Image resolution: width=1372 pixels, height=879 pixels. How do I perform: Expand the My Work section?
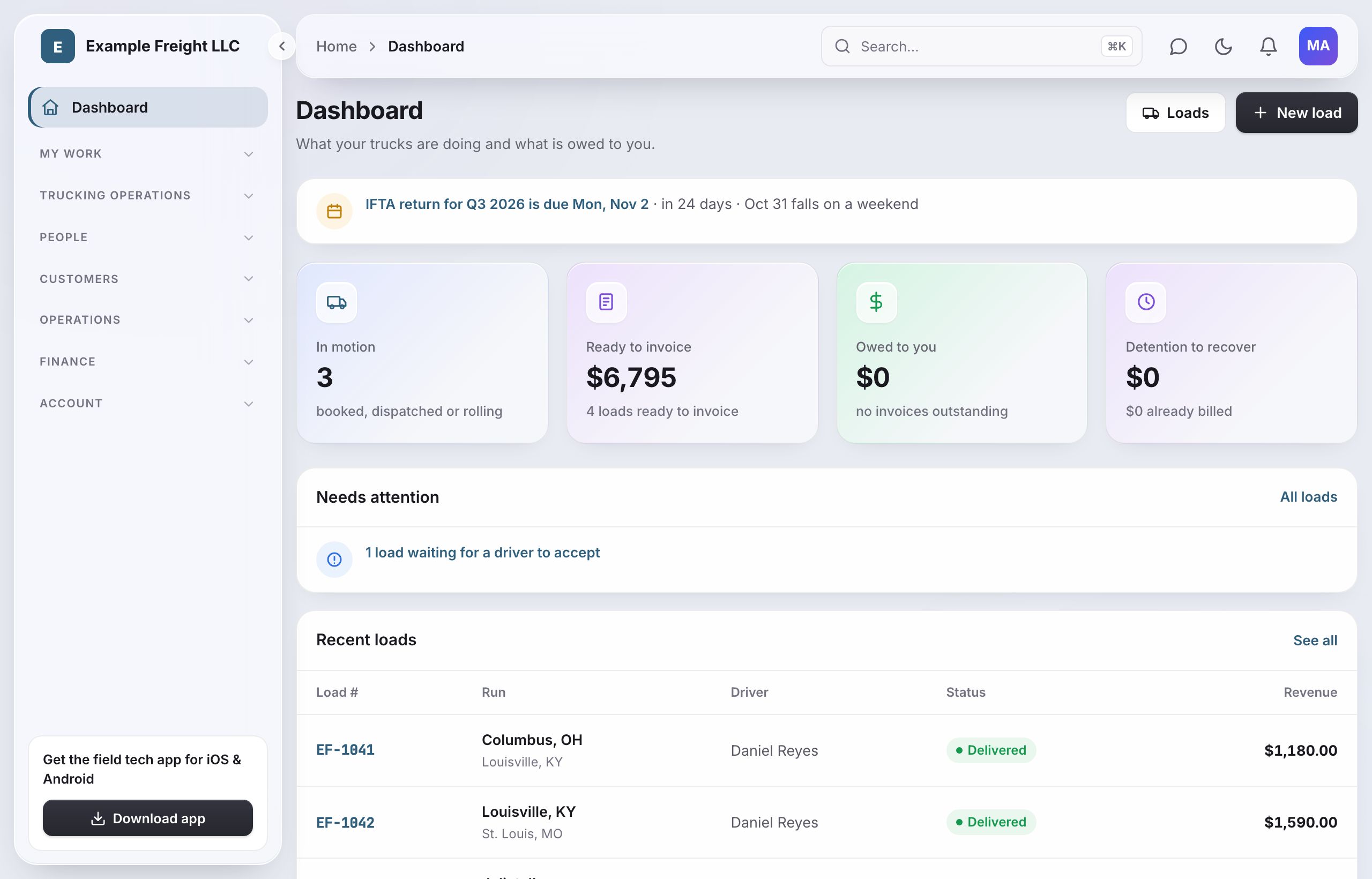[147, 153]
